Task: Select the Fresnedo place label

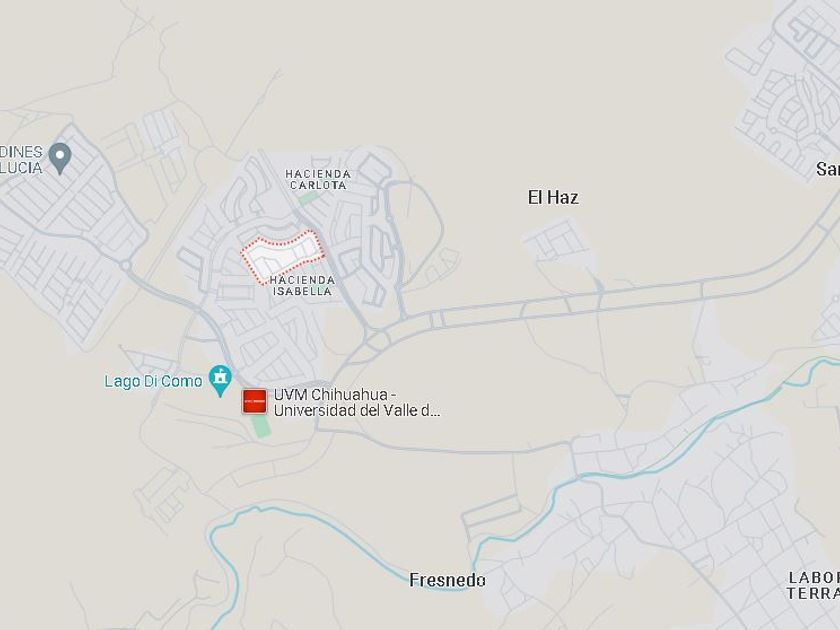Action: [447, 580]
